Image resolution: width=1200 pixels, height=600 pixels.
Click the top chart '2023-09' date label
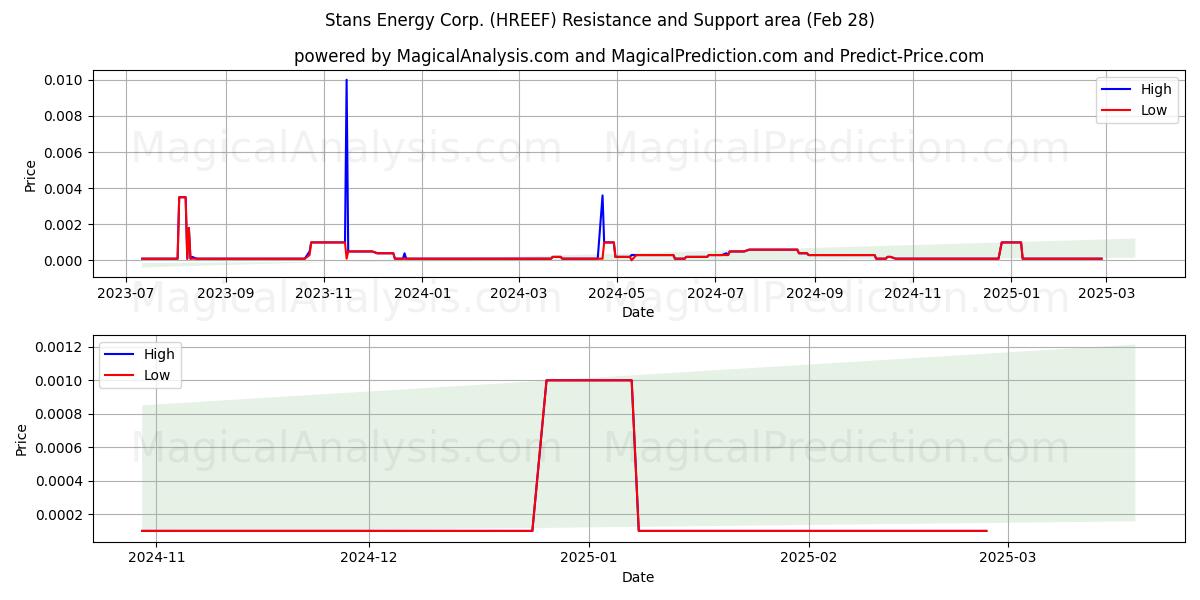[x=226, y=293]
